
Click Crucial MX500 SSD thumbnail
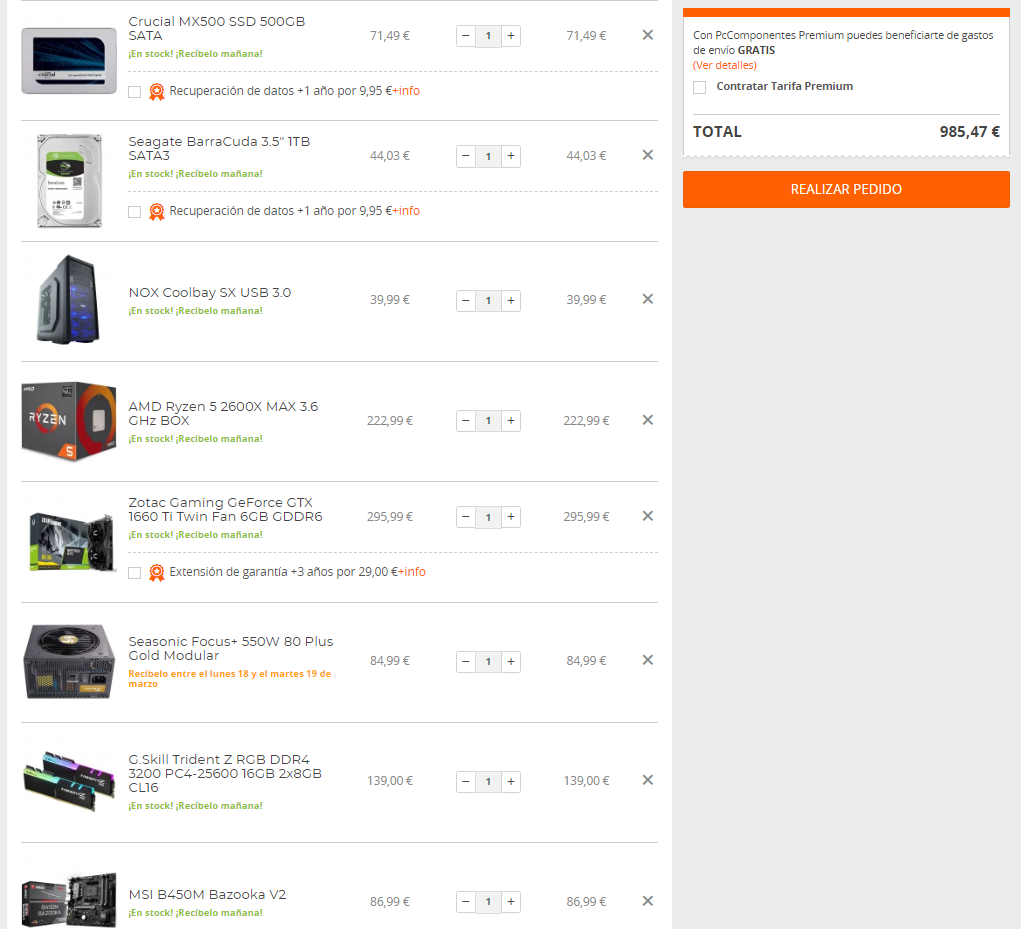point(69,61)
